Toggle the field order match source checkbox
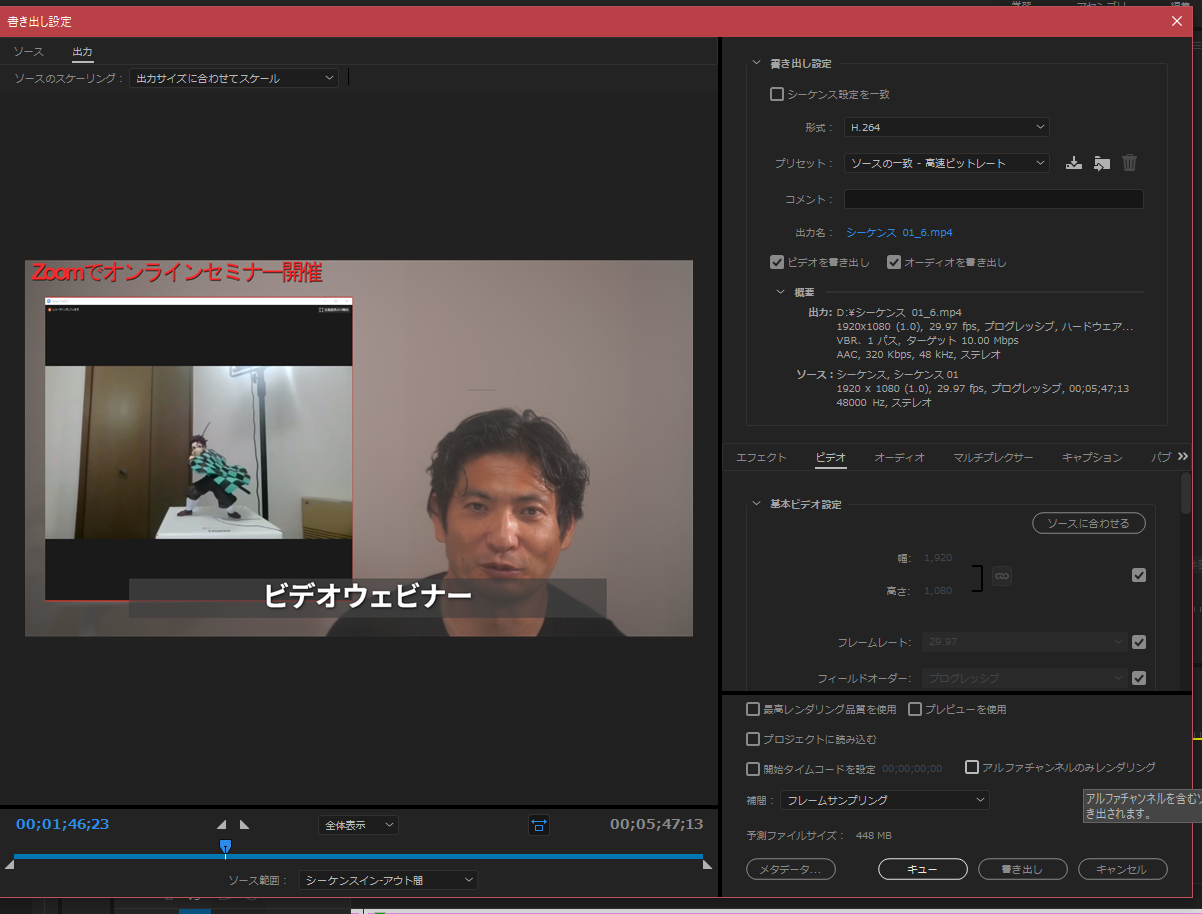The image size is (1202, 914). 1138,678
